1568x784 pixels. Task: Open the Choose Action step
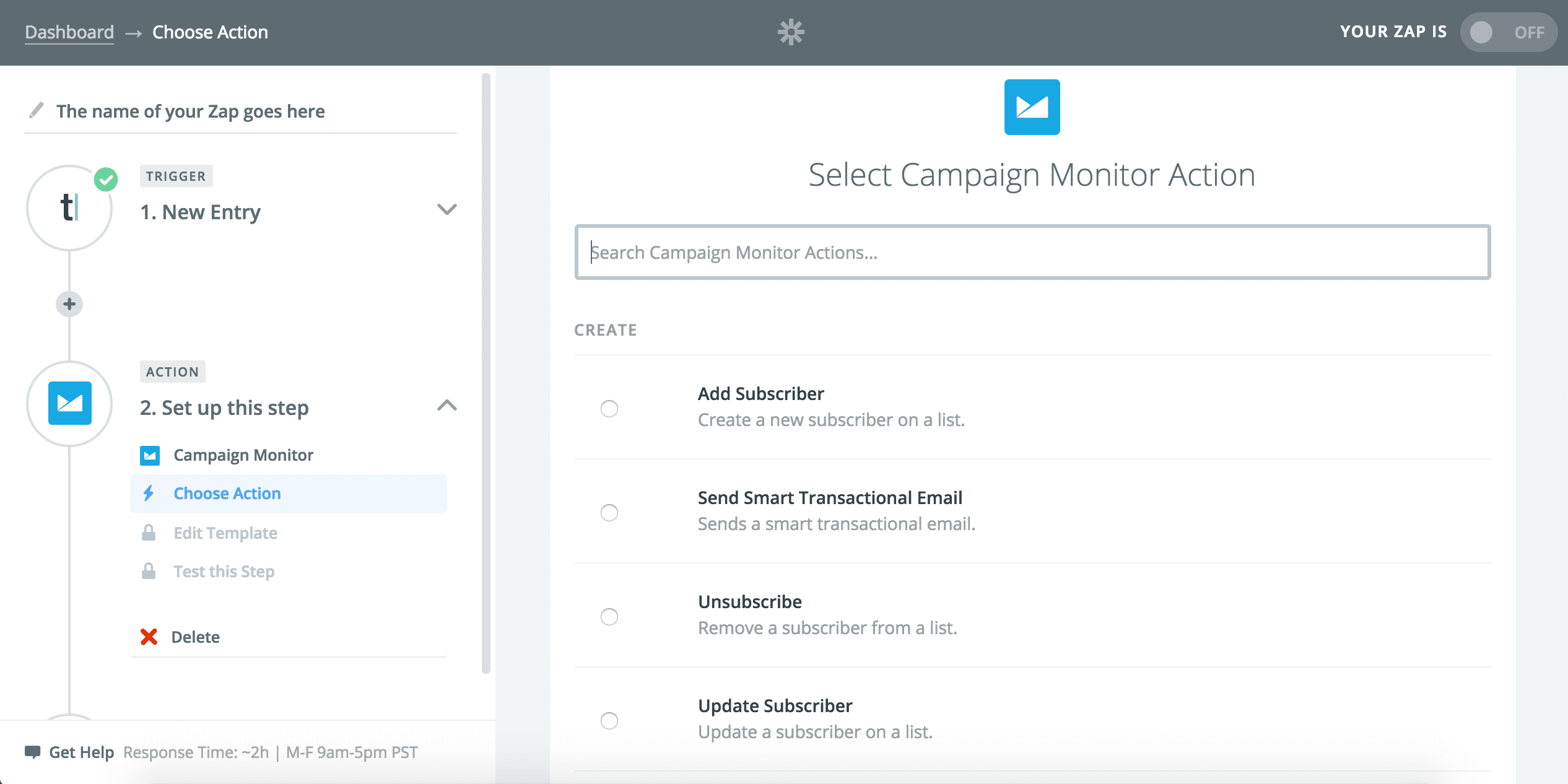click(x=289, y=494)
